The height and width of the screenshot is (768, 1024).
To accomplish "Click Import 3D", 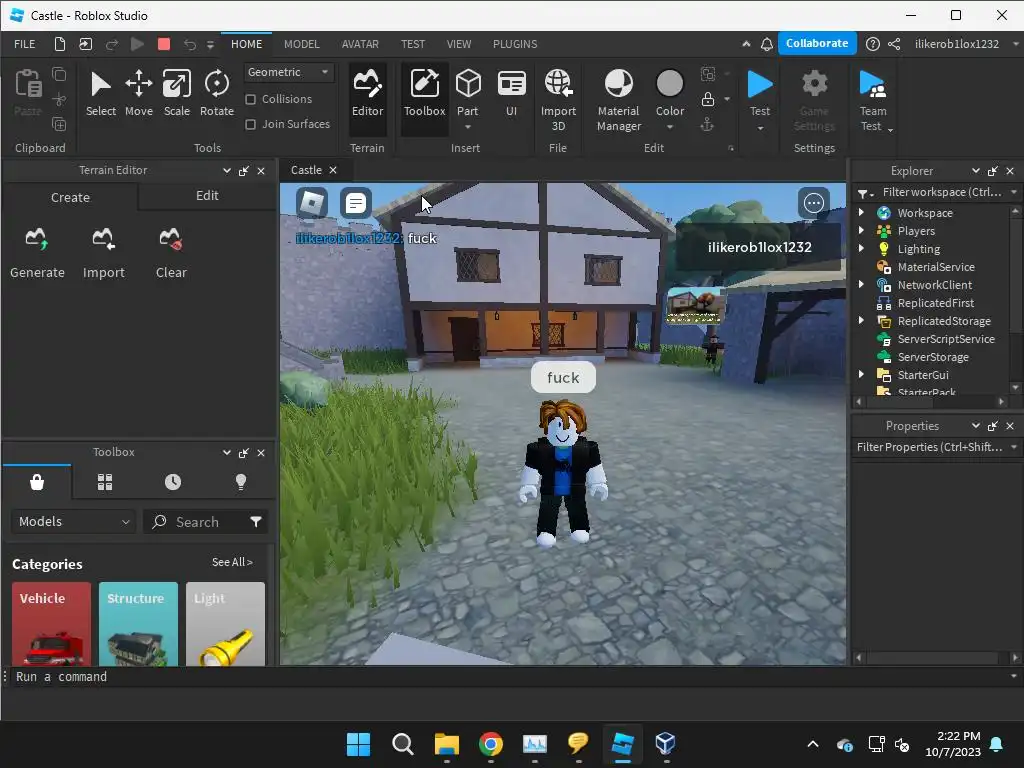I will coord(558,100).
